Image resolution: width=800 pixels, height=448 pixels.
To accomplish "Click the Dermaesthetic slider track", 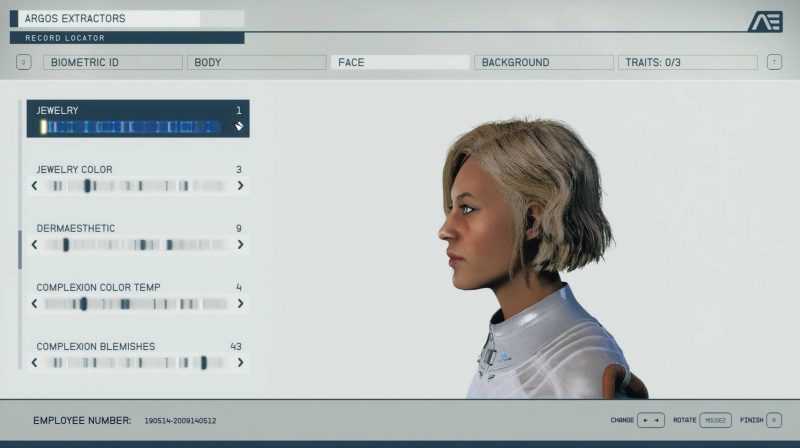I will coord(136,245).
